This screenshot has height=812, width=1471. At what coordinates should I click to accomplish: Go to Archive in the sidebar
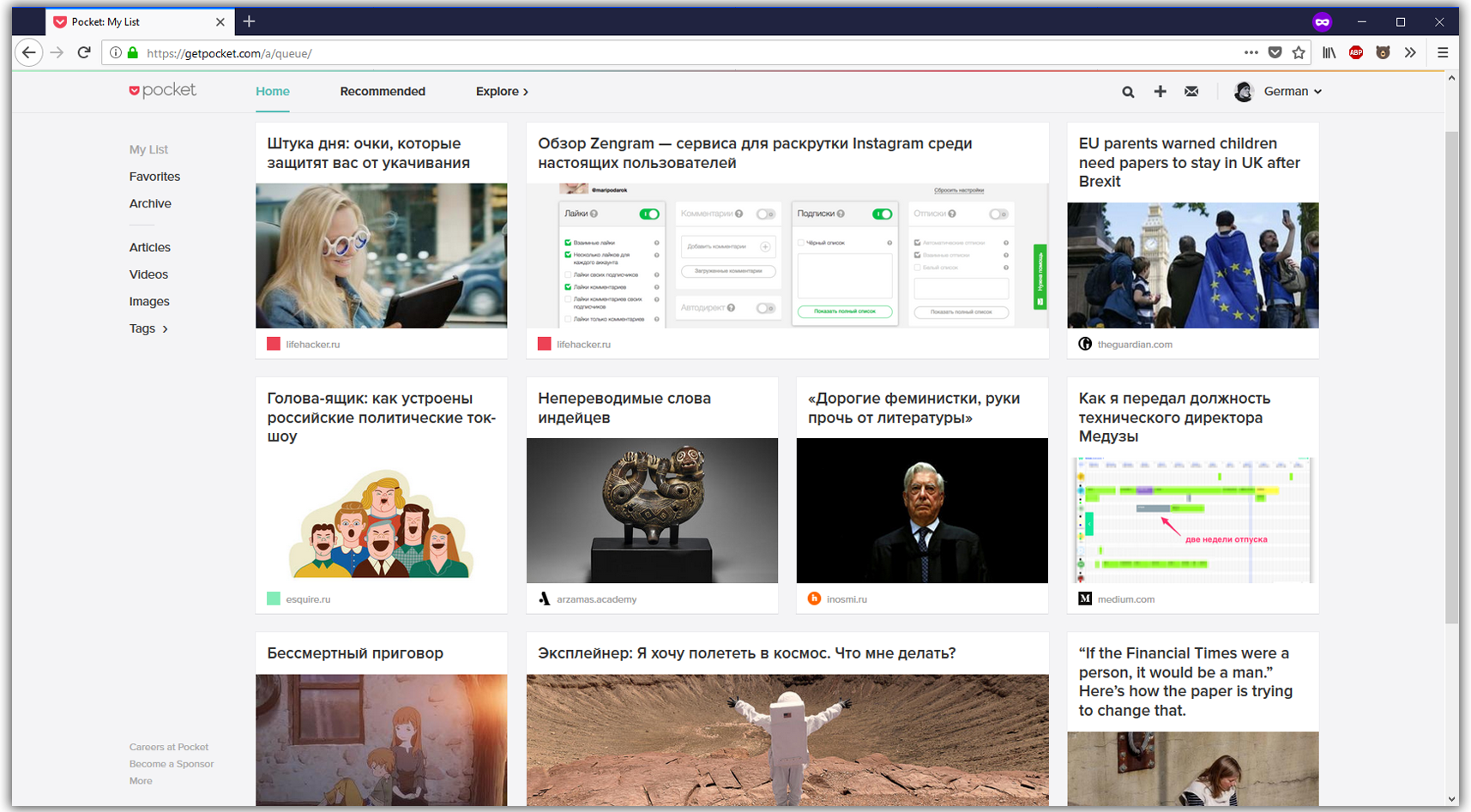pos(150,203)
